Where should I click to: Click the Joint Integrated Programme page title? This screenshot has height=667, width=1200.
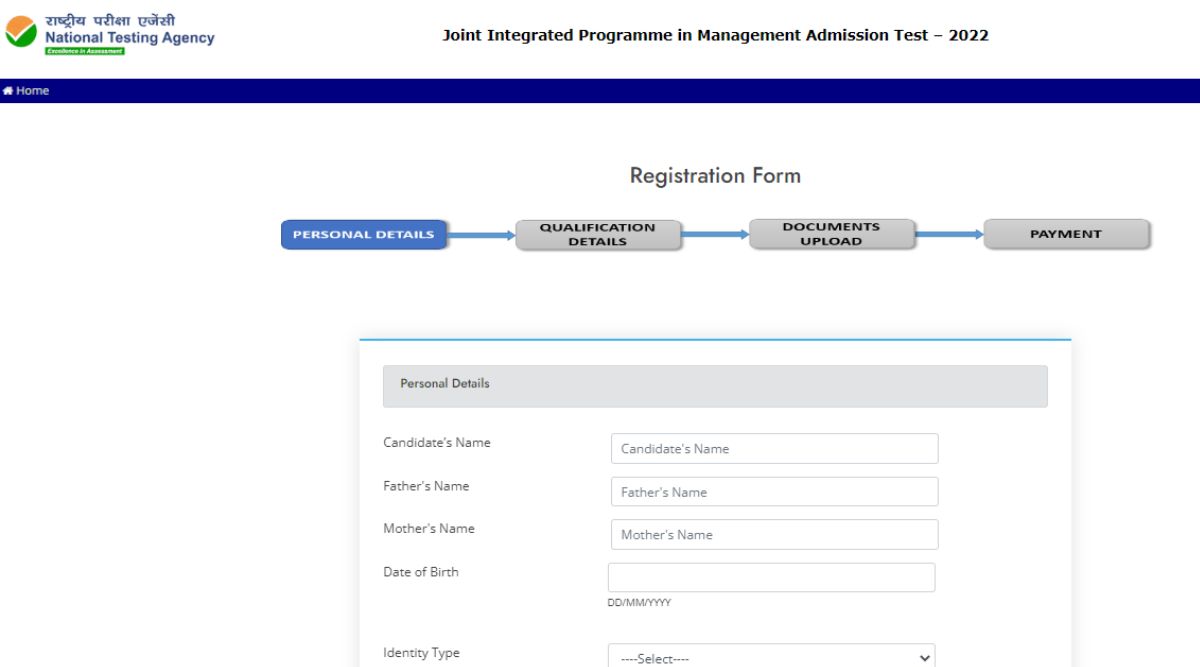point(715,36)
